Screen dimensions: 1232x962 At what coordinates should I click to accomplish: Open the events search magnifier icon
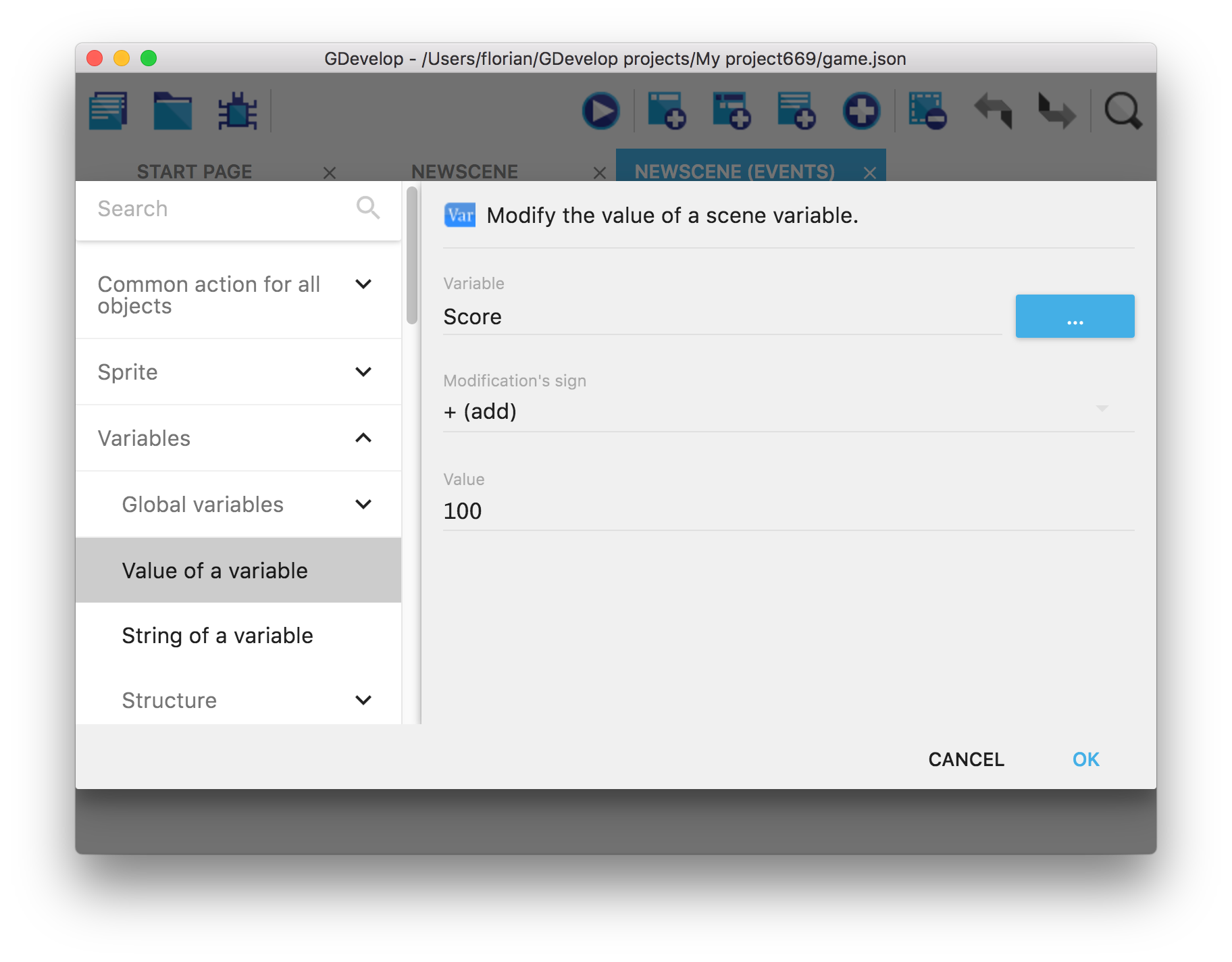pyautogui.click(x=1123, y=111)
